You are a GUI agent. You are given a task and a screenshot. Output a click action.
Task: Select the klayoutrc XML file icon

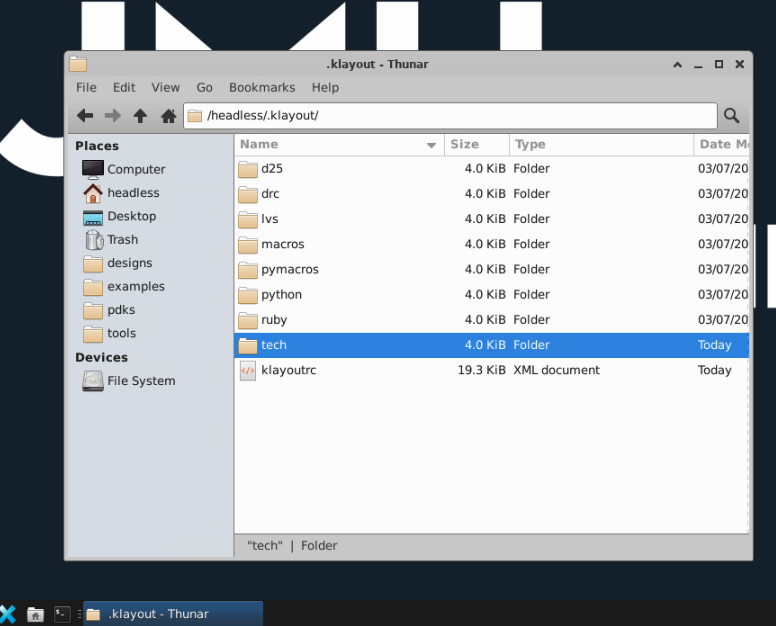(x=247, y=371)
